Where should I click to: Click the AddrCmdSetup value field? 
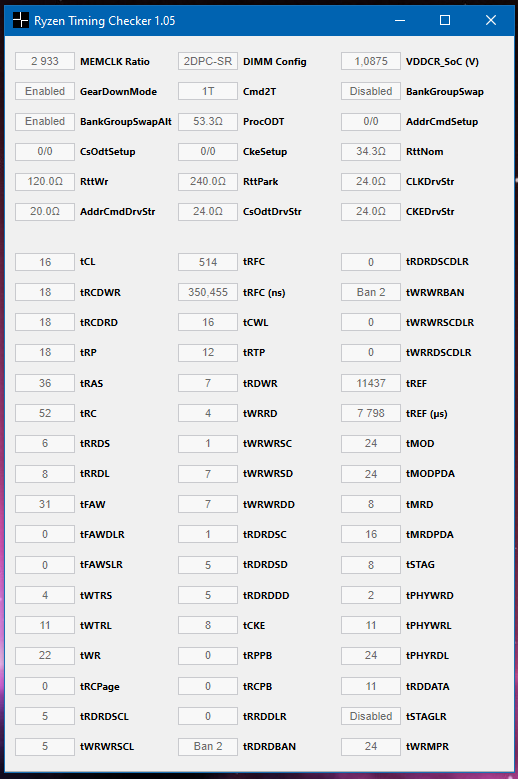point(370,121)
